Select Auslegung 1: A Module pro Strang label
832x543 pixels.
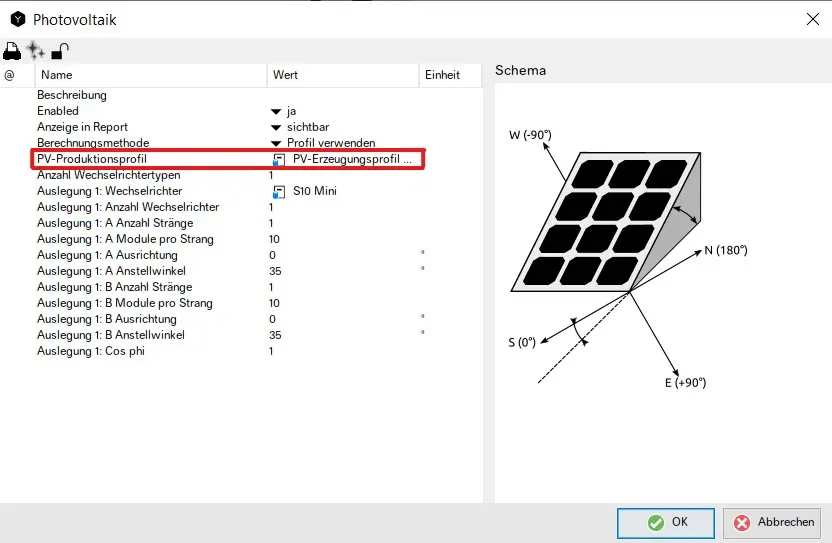coord(125,239)
